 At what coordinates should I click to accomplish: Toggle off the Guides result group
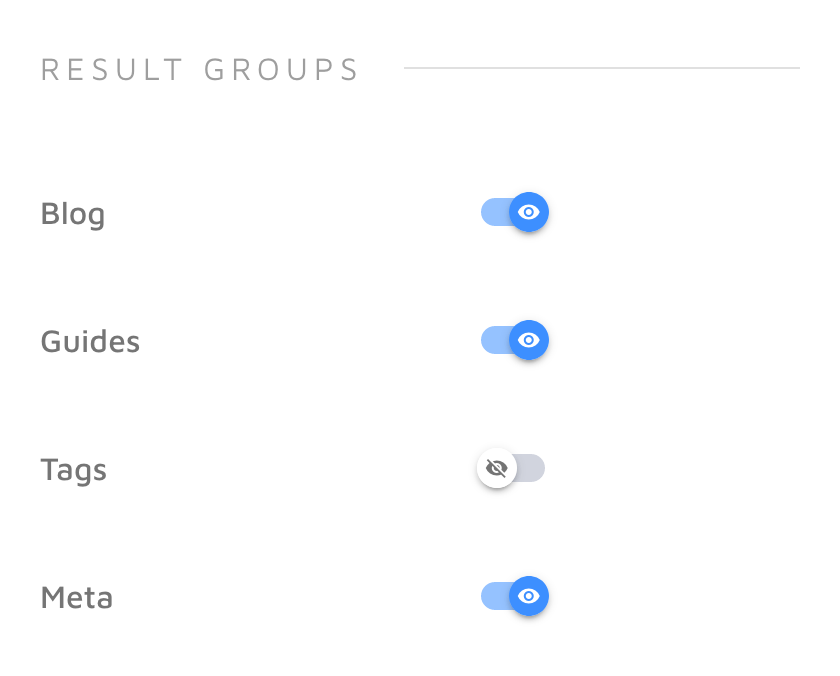tap(514, 340)
